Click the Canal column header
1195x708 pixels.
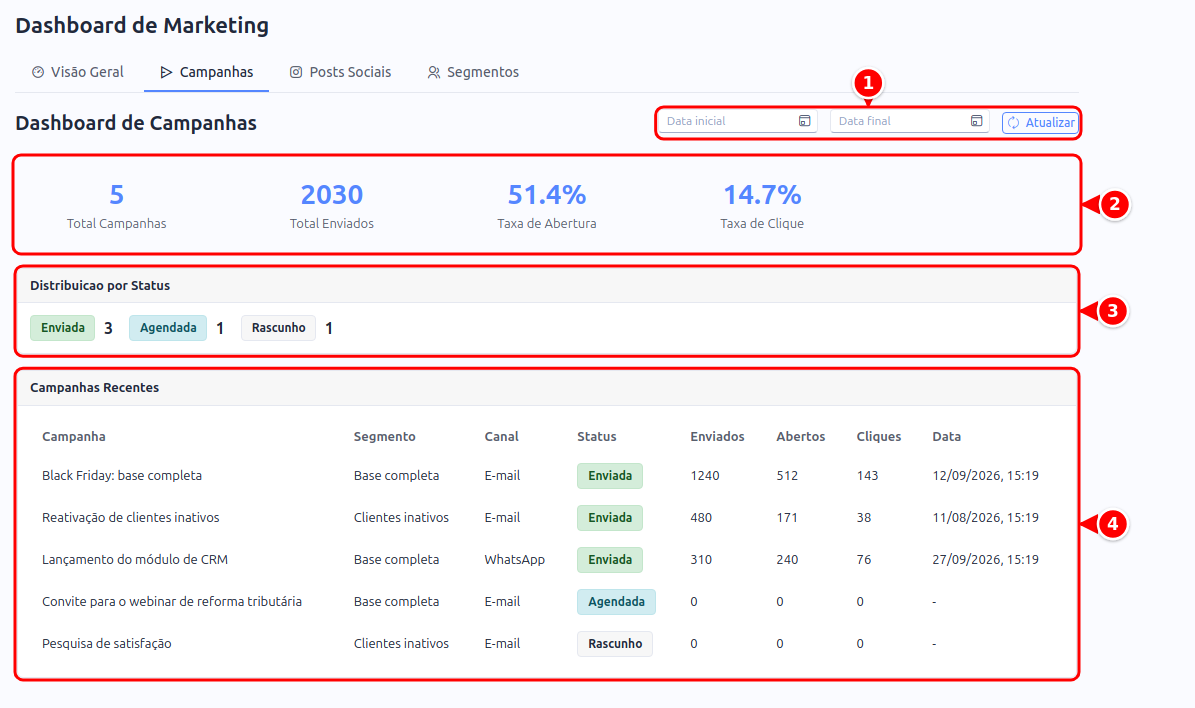tap(501, 437)
